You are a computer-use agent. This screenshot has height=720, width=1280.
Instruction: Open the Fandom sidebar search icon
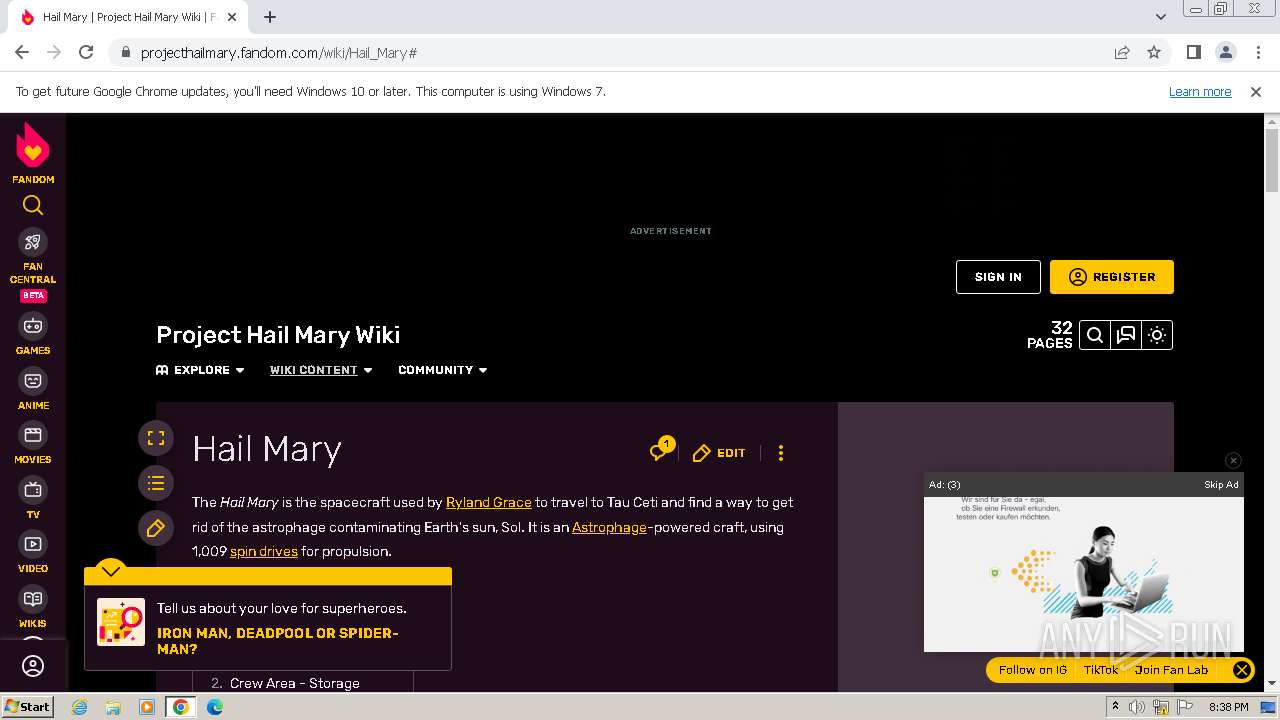click(x=33, y=206)
